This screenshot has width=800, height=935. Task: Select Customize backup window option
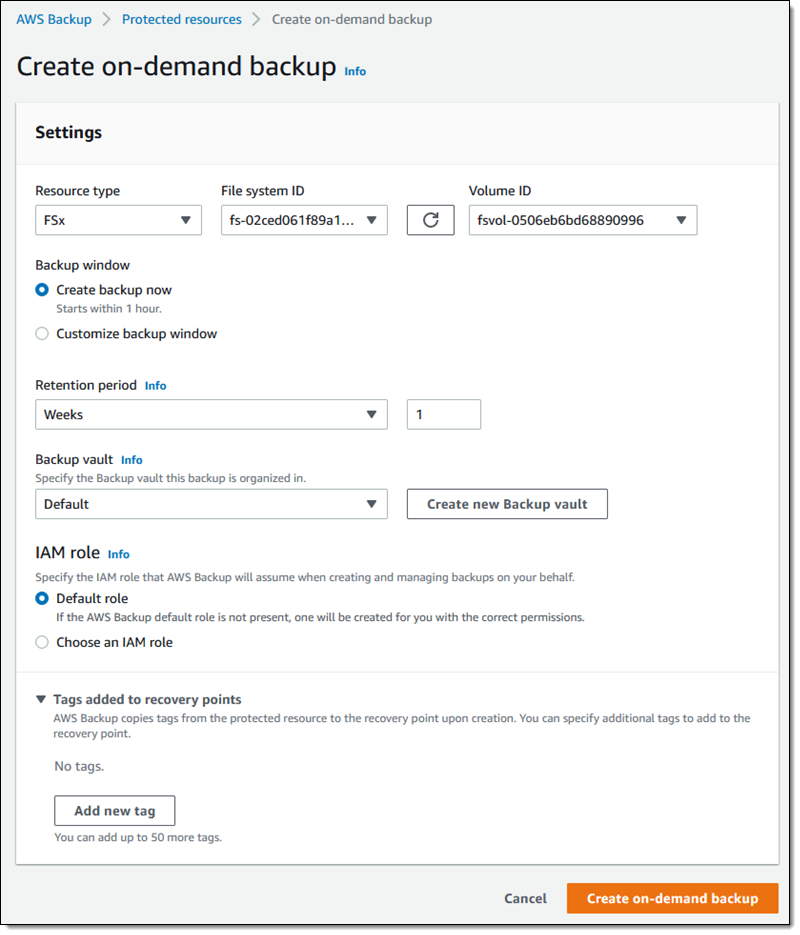click(42, 334)
